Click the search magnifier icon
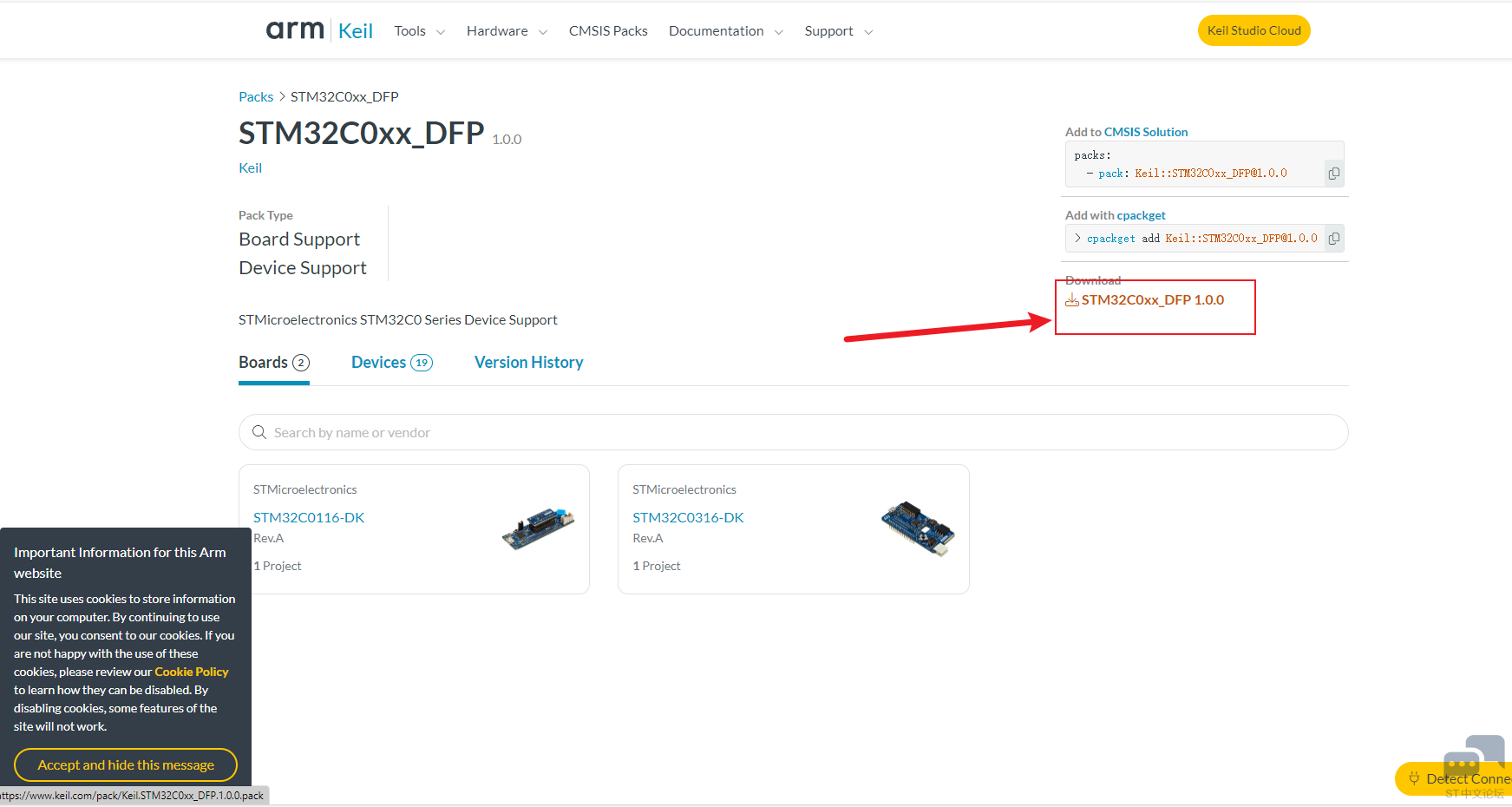 click(x=259, y=432)
